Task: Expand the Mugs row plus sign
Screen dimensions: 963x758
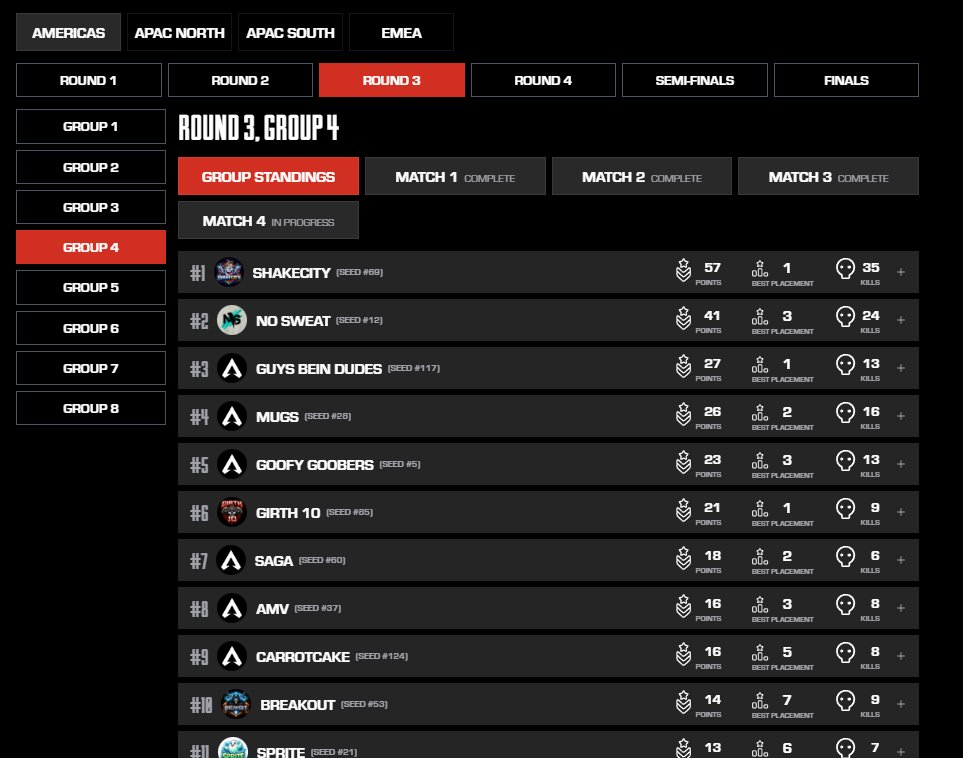Action: pos(900,416)
